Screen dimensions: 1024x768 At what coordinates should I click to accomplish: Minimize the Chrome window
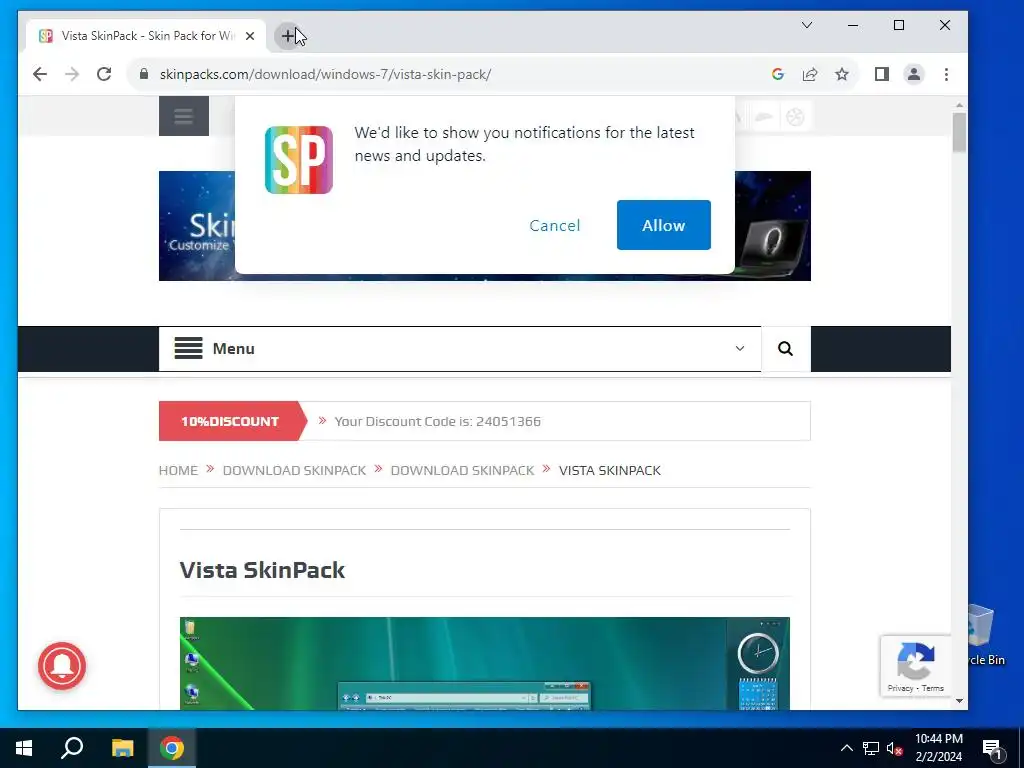click(853, 25)
